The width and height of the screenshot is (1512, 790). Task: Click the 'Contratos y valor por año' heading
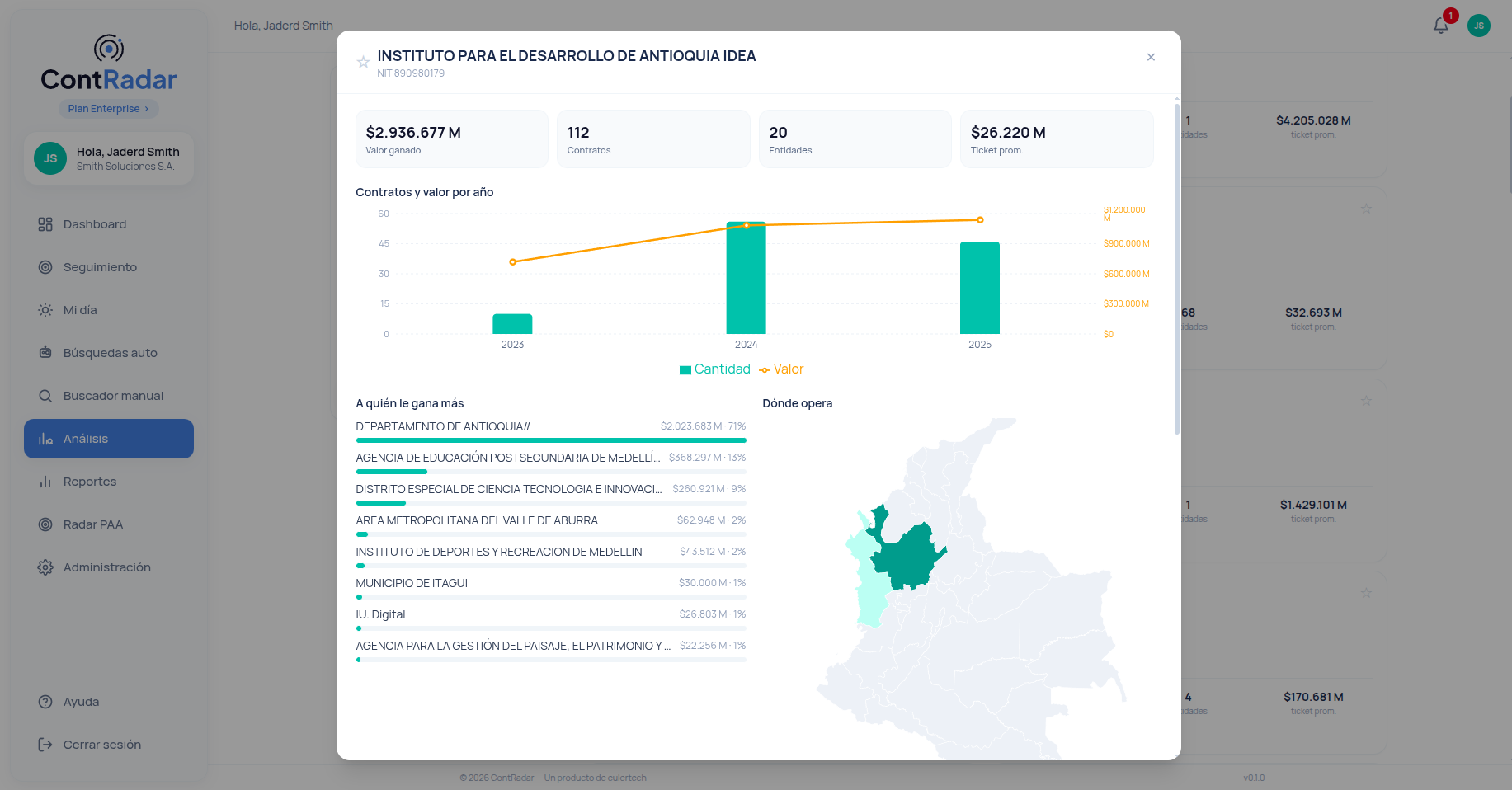(x=425, y=192)
